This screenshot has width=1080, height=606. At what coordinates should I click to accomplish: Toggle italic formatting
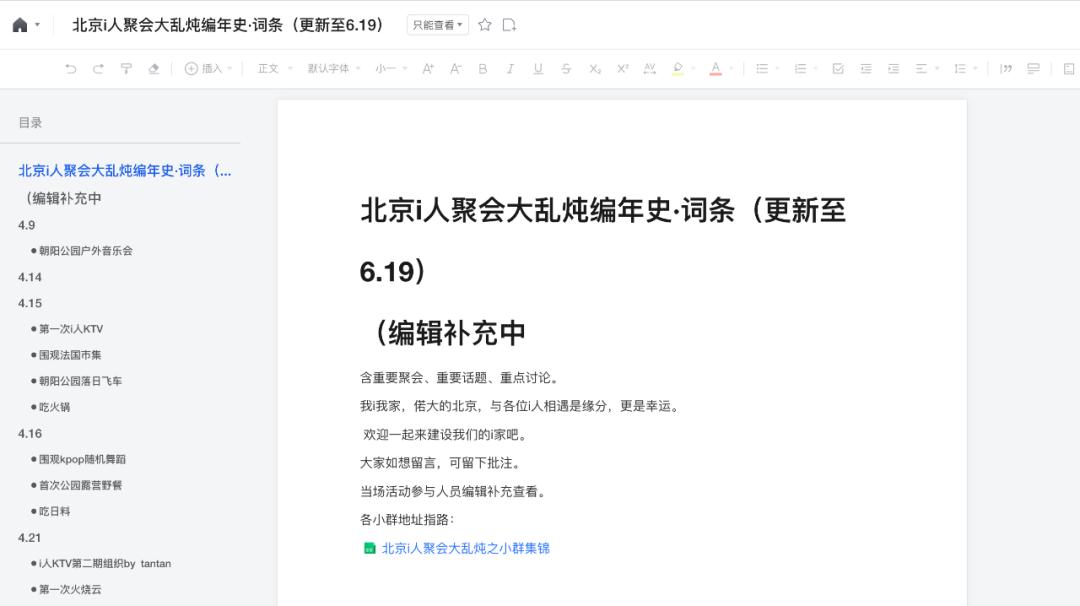510,68
